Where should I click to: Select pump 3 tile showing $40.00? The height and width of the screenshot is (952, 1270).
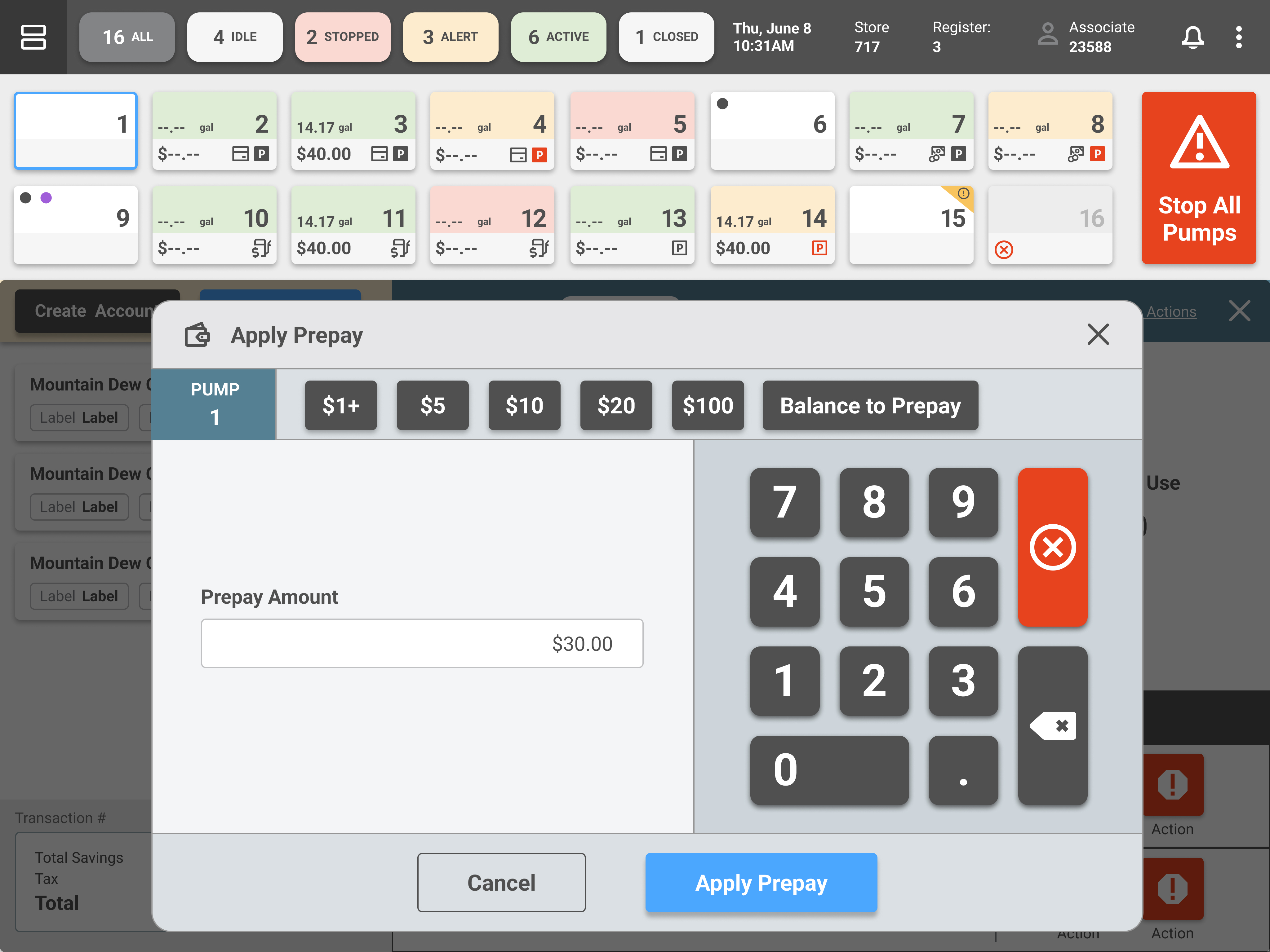(x=353, y=131)
